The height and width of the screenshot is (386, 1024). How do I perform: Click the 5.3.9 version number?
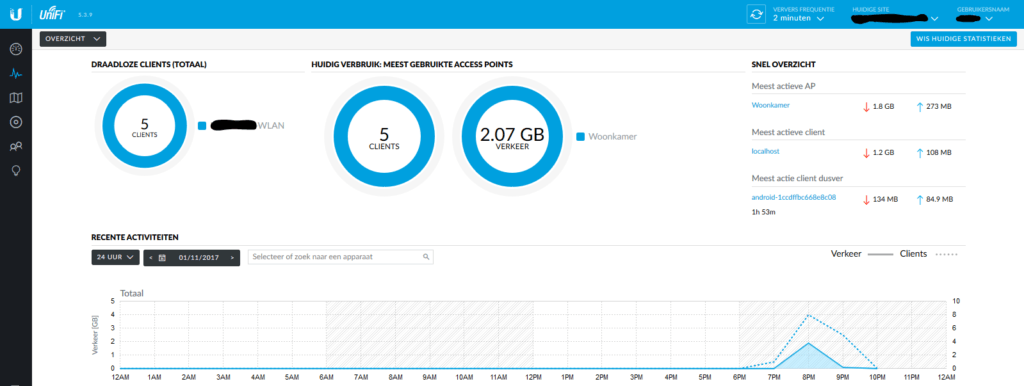tap(85, 14)
